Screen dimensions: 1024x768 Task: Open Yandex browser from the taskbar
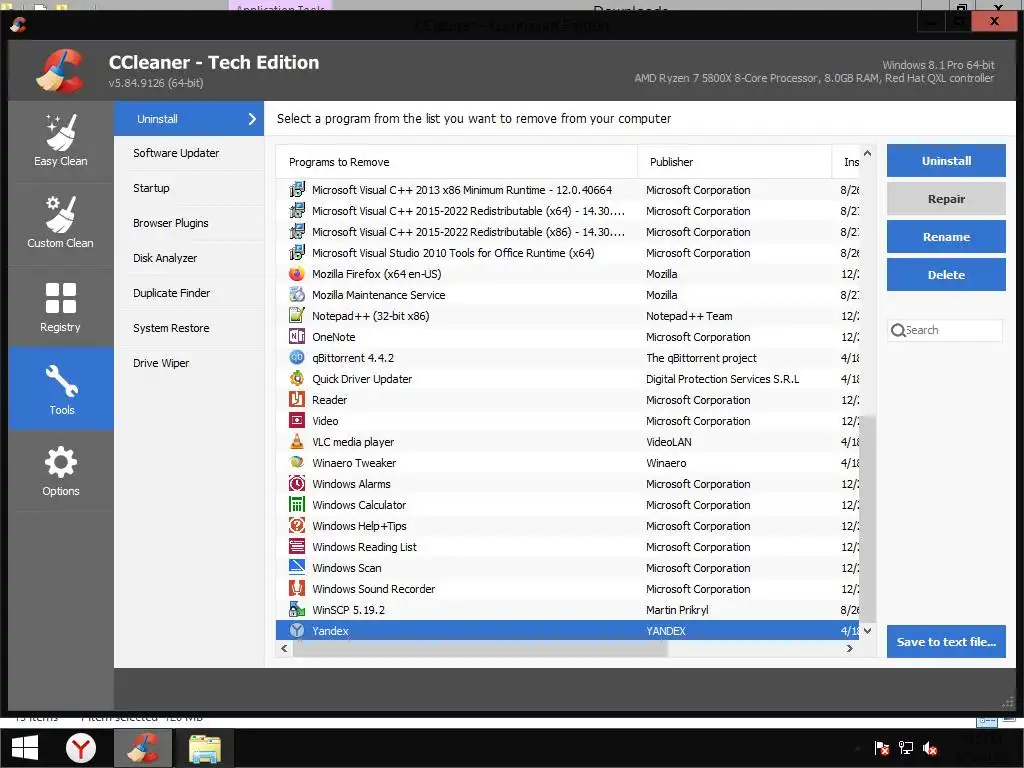click(x=81, y=748)
